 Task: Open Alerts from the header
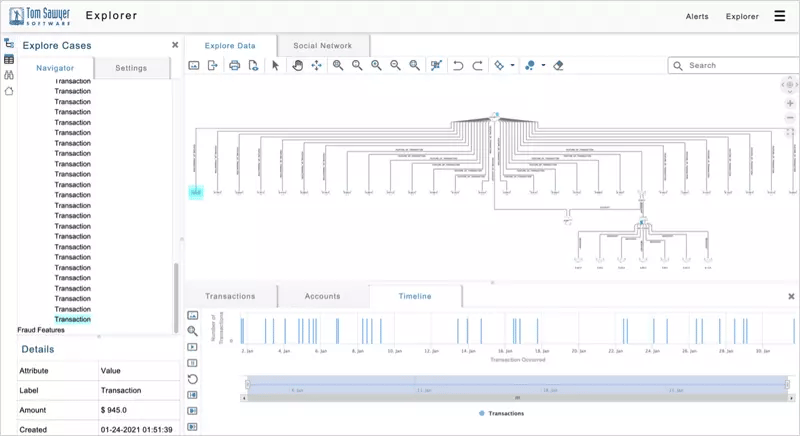click(697, 16)
